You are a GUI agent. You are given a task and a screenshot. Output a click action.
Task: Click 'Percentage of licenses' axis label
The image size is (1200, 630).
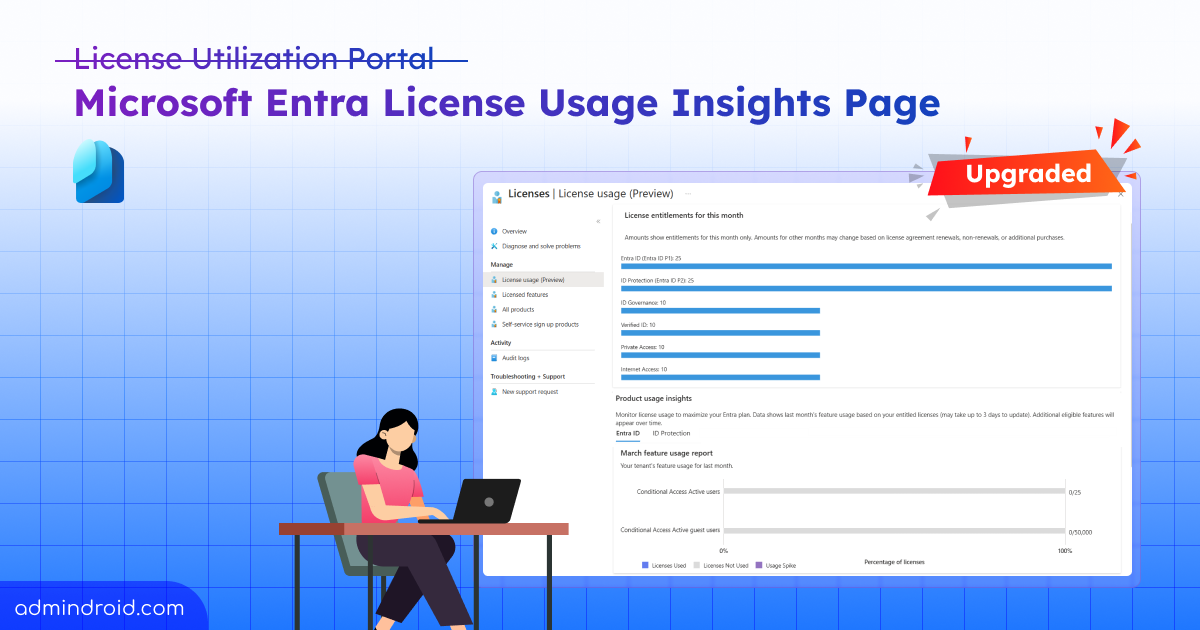pos(894,562)
